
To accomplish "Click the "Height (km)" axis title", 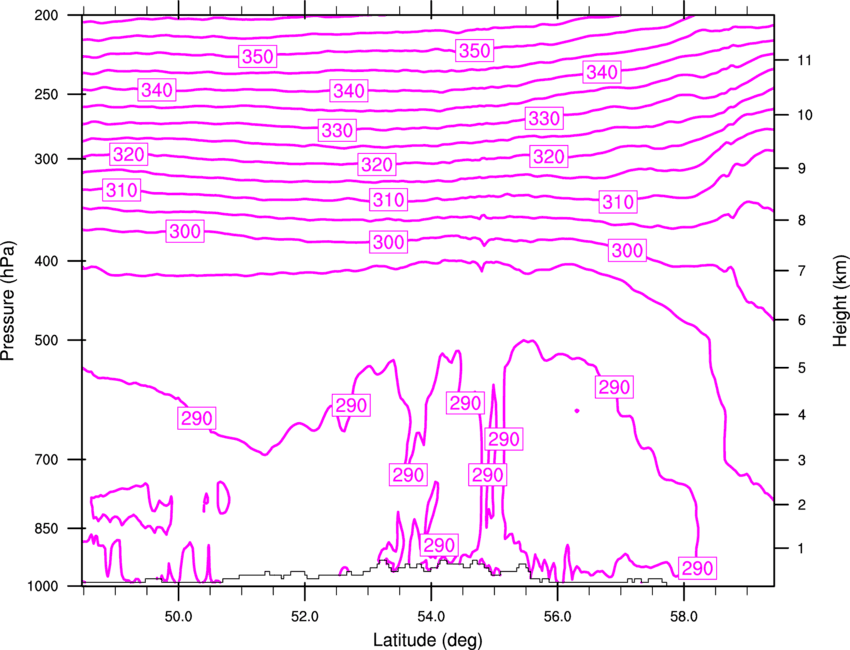I will [840, 300].
